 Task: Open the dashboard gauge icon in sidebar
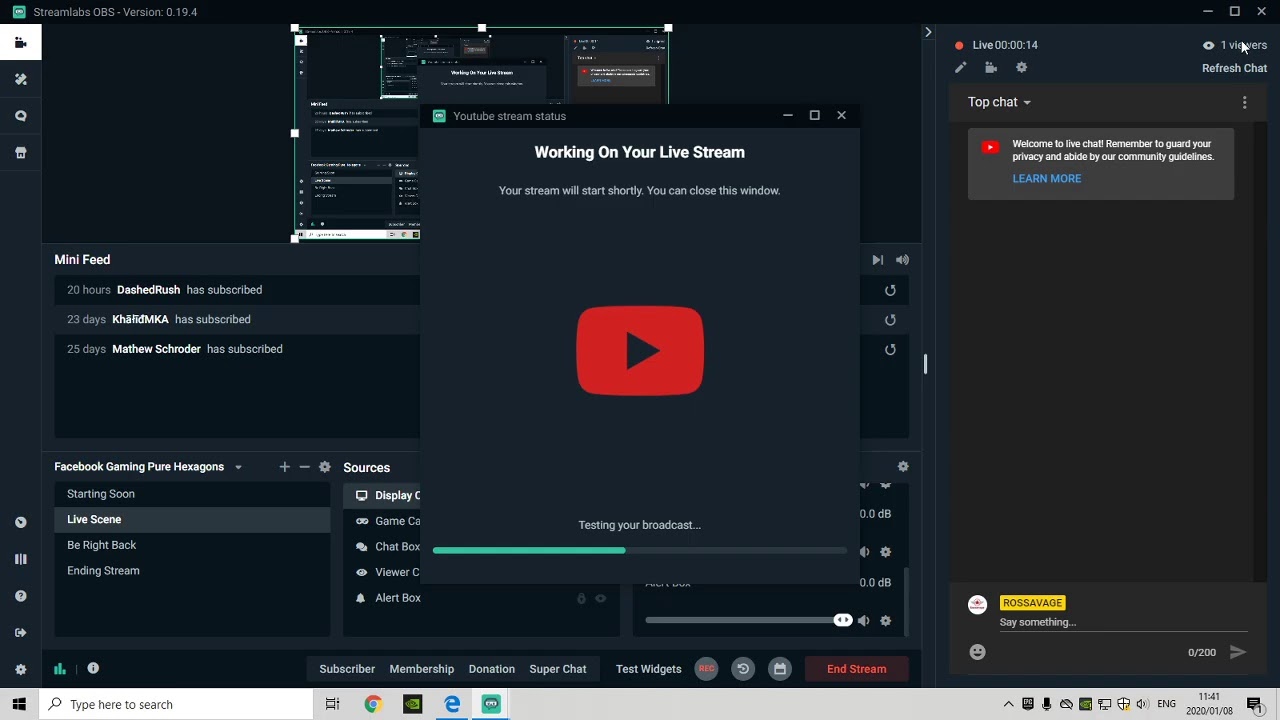coord(20,522)
